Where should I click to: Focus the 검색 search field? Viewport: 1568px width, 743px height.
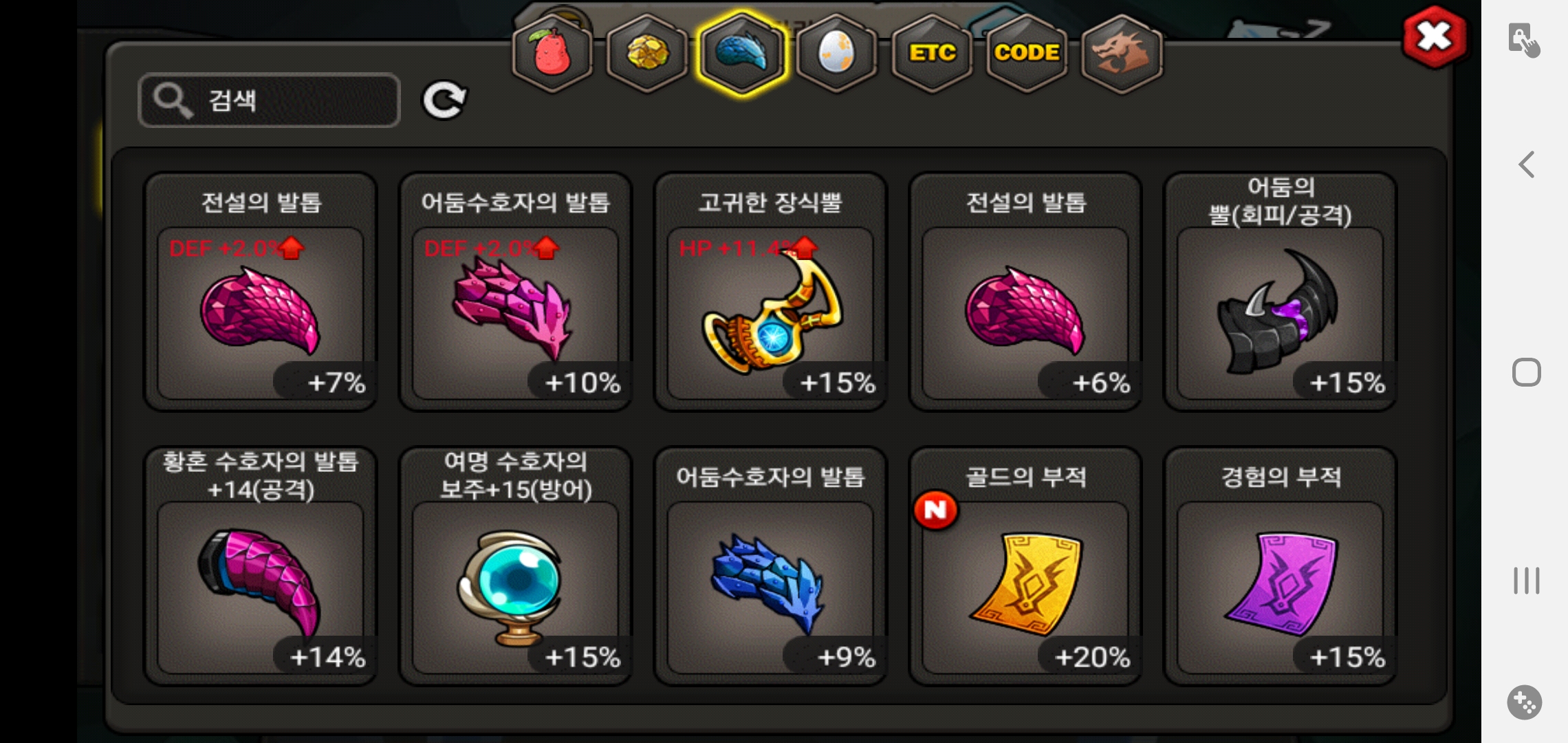click(x=269, y=100)
